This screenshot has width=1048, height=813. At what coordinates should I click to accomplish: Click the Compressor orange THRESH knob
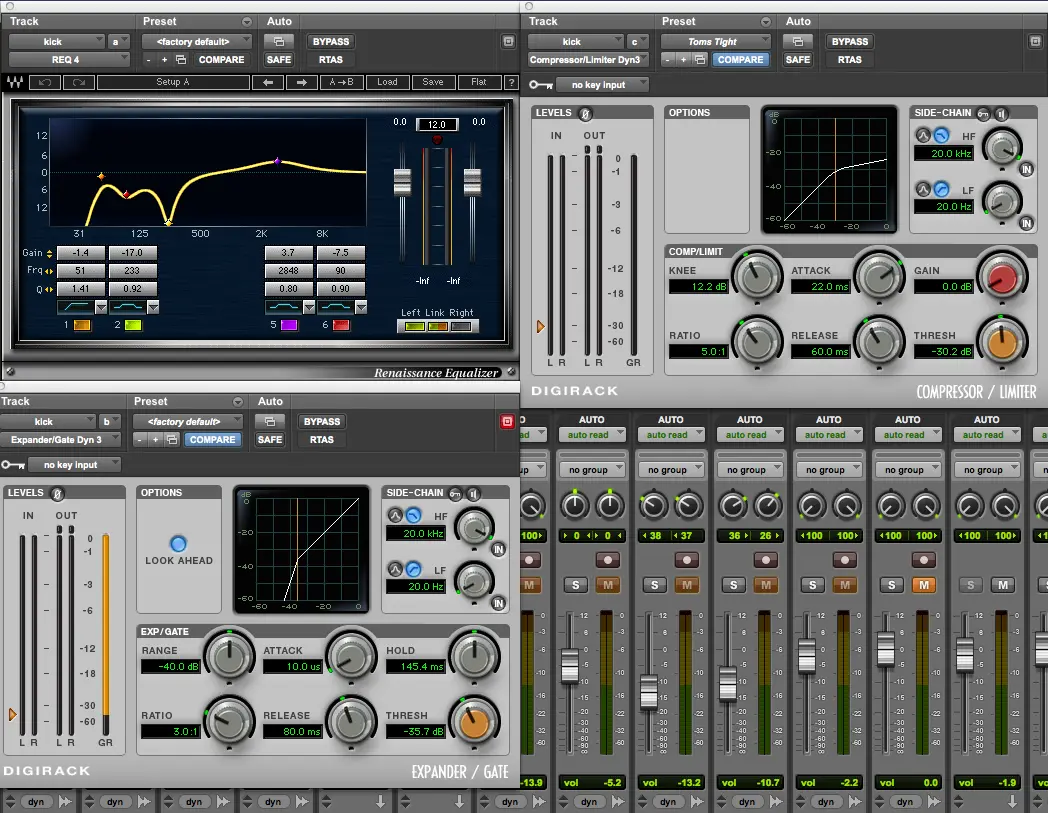[x=1002, y=342]
